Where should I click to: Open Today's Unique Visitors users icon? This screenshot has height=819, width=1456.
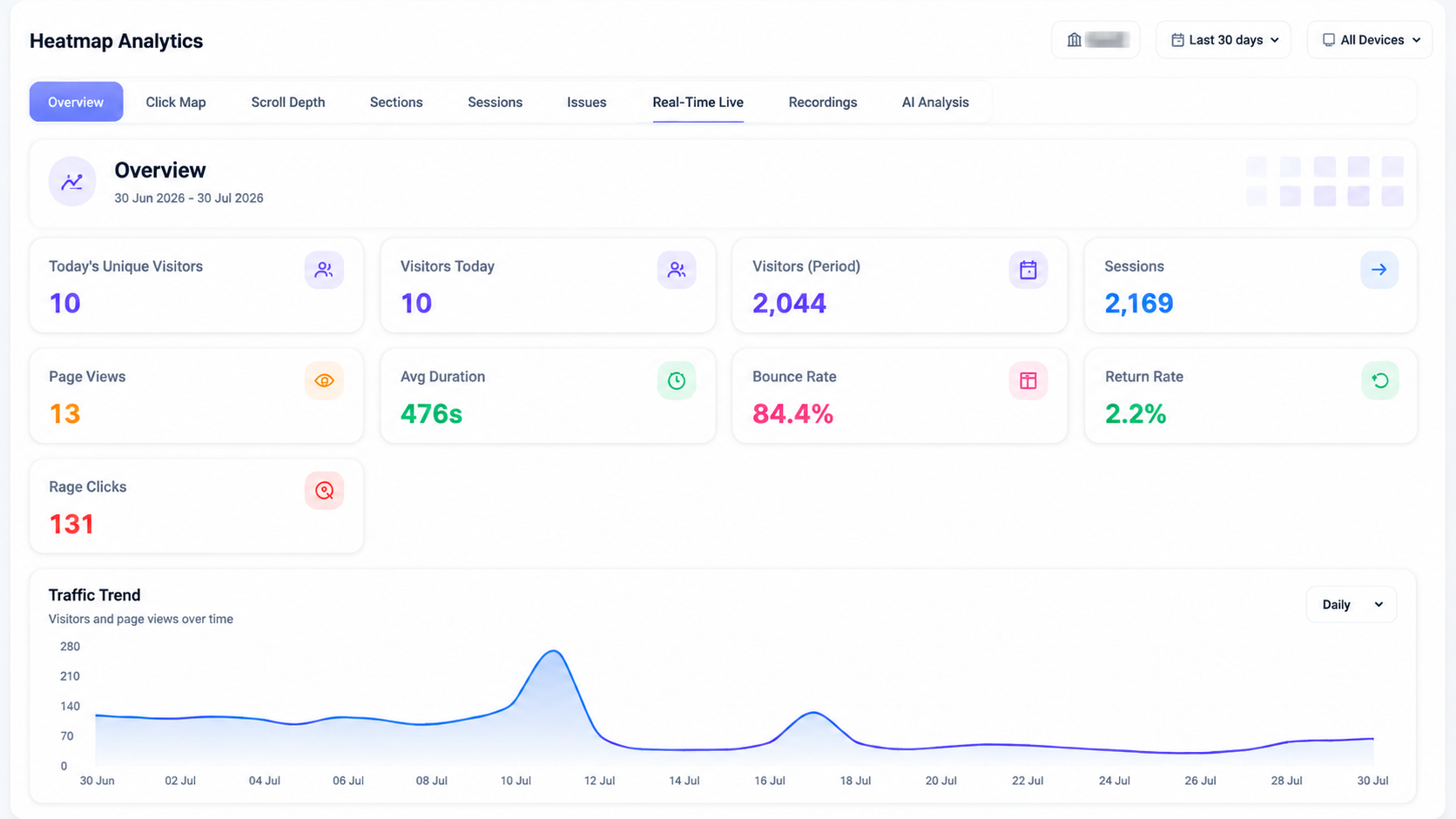(324, 270)
